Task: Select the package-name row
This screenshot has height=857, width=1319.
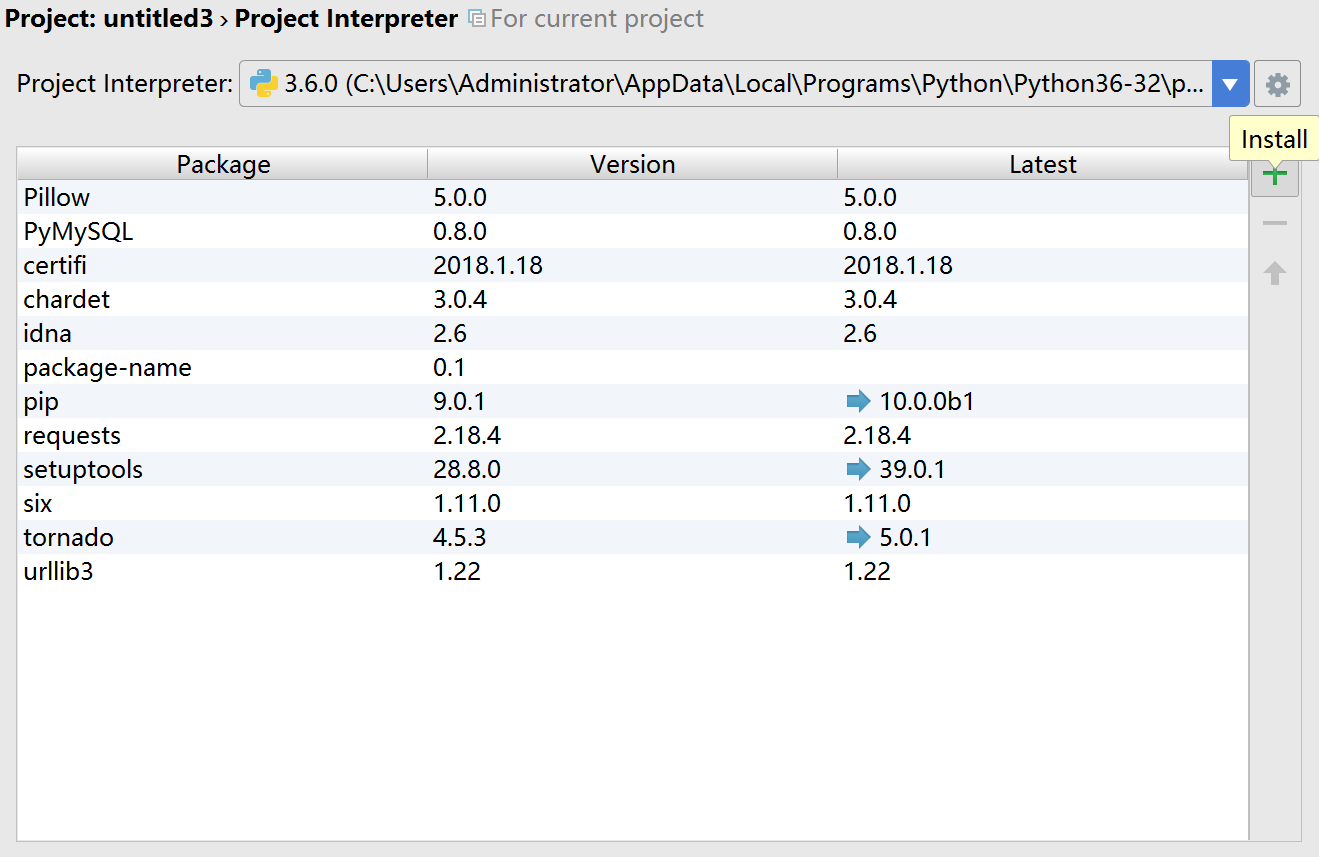Action: coord(633,367)
